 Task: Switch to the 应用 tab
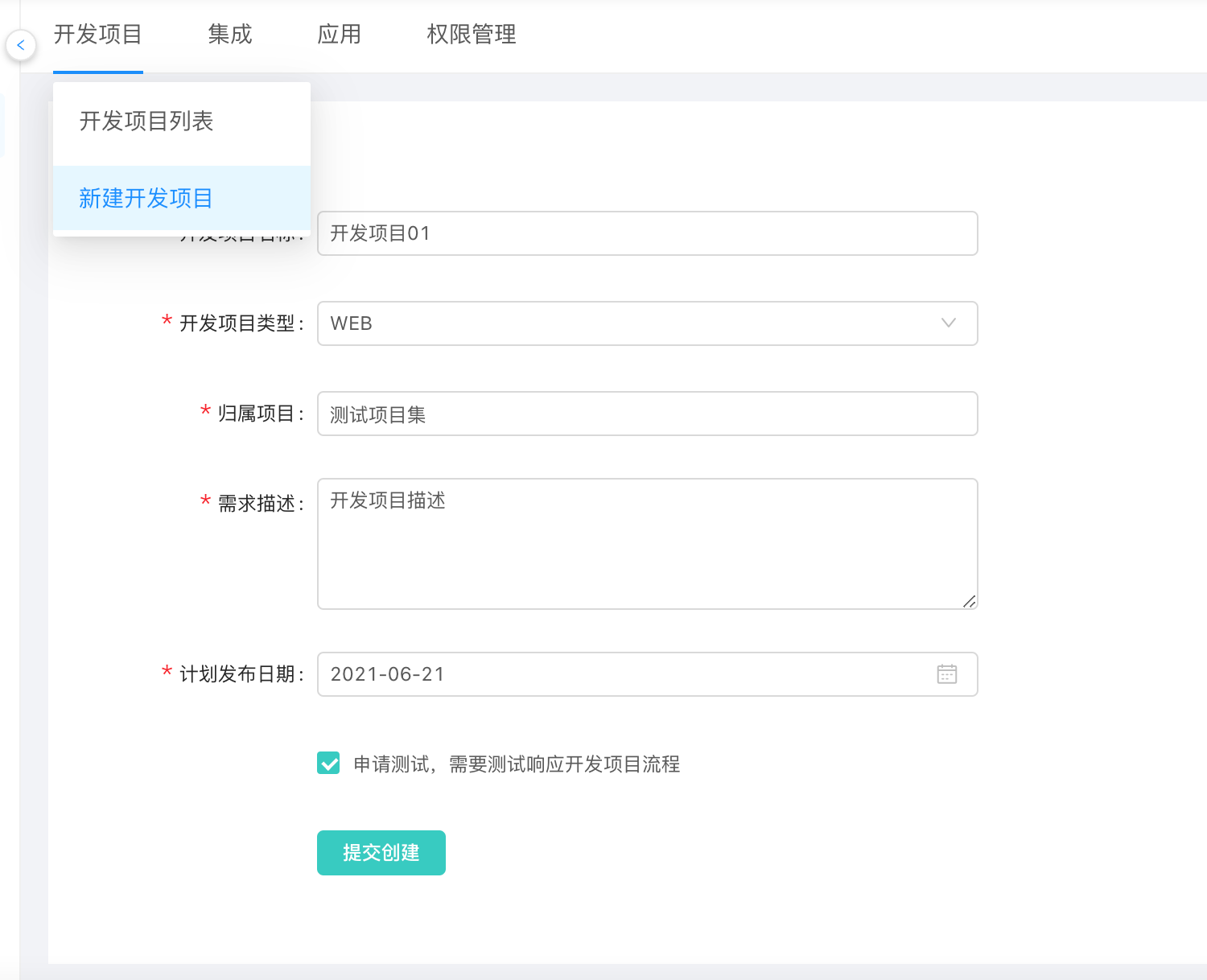(340, 35)
